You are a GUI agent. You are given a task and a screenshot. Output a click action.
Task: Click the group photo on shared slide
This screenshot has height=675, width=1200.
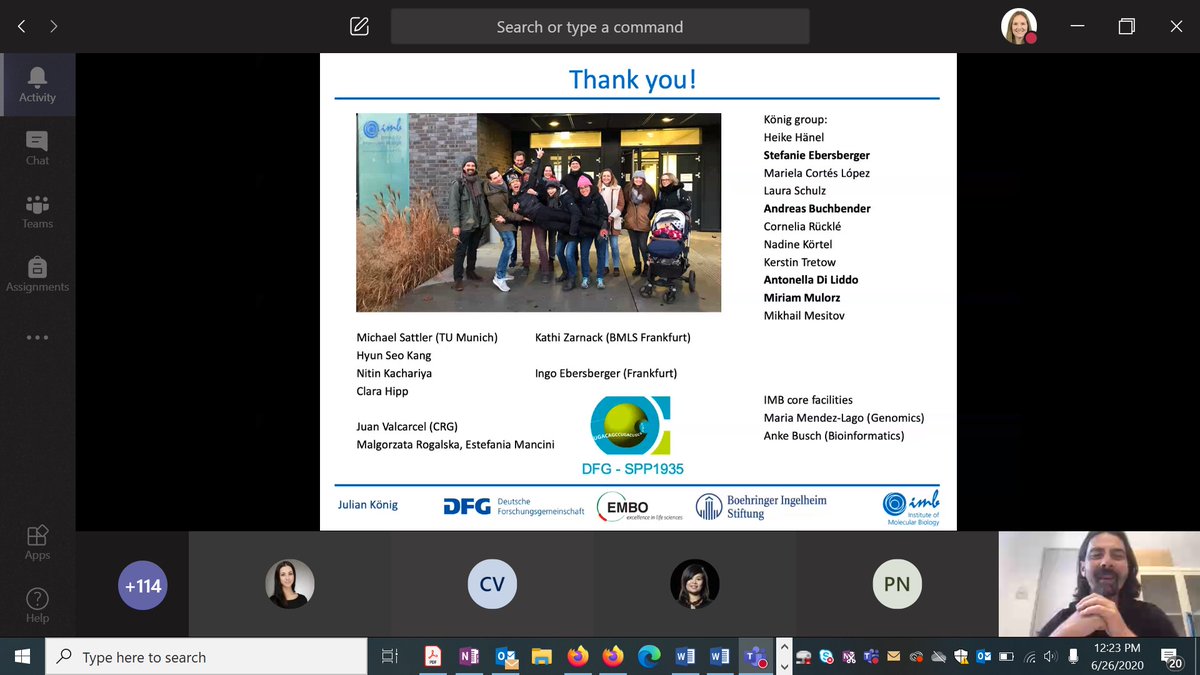pos(538,212)
